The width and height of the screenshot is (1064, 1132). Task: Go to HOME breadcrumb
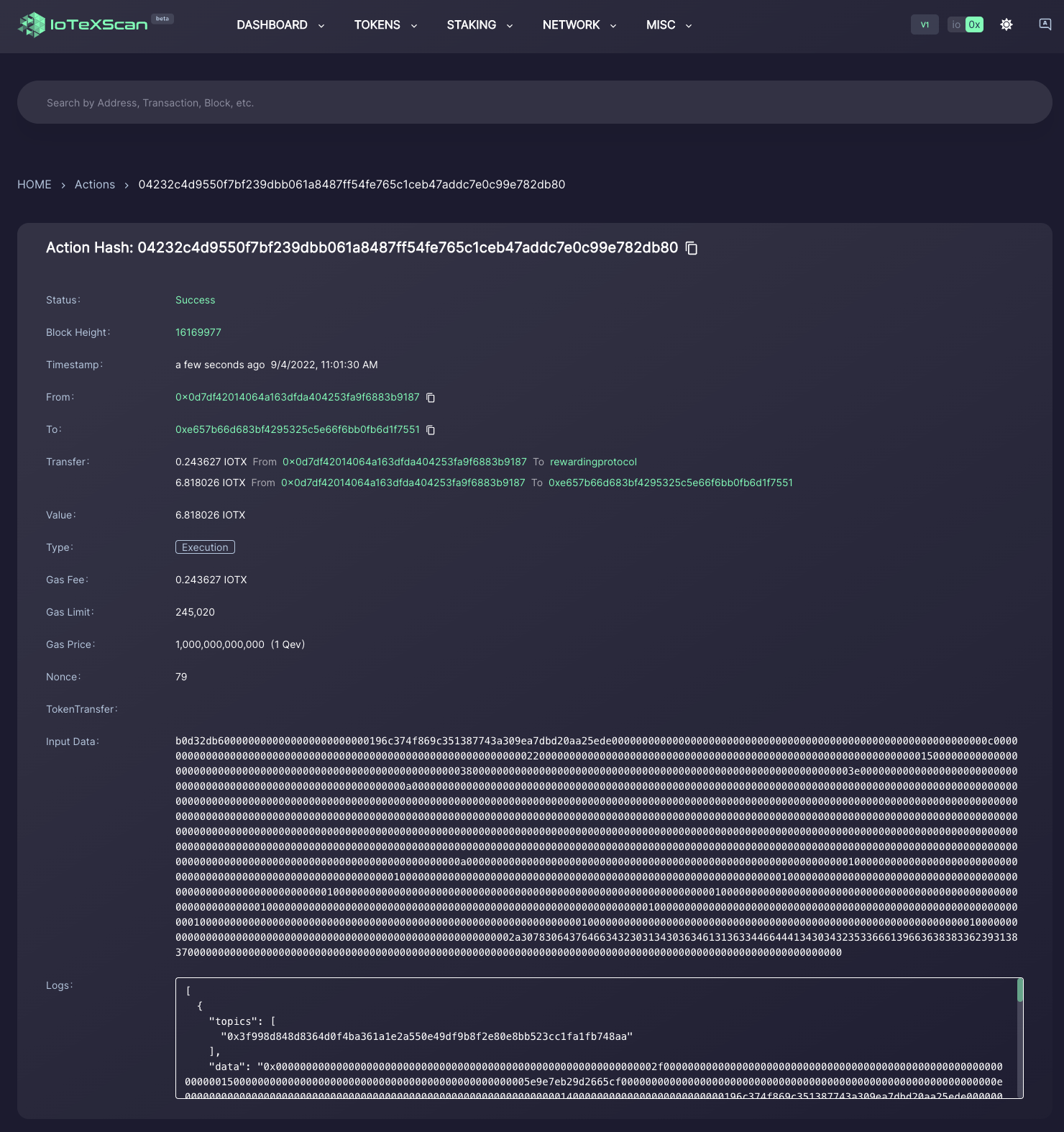click(x=35, y=185)
